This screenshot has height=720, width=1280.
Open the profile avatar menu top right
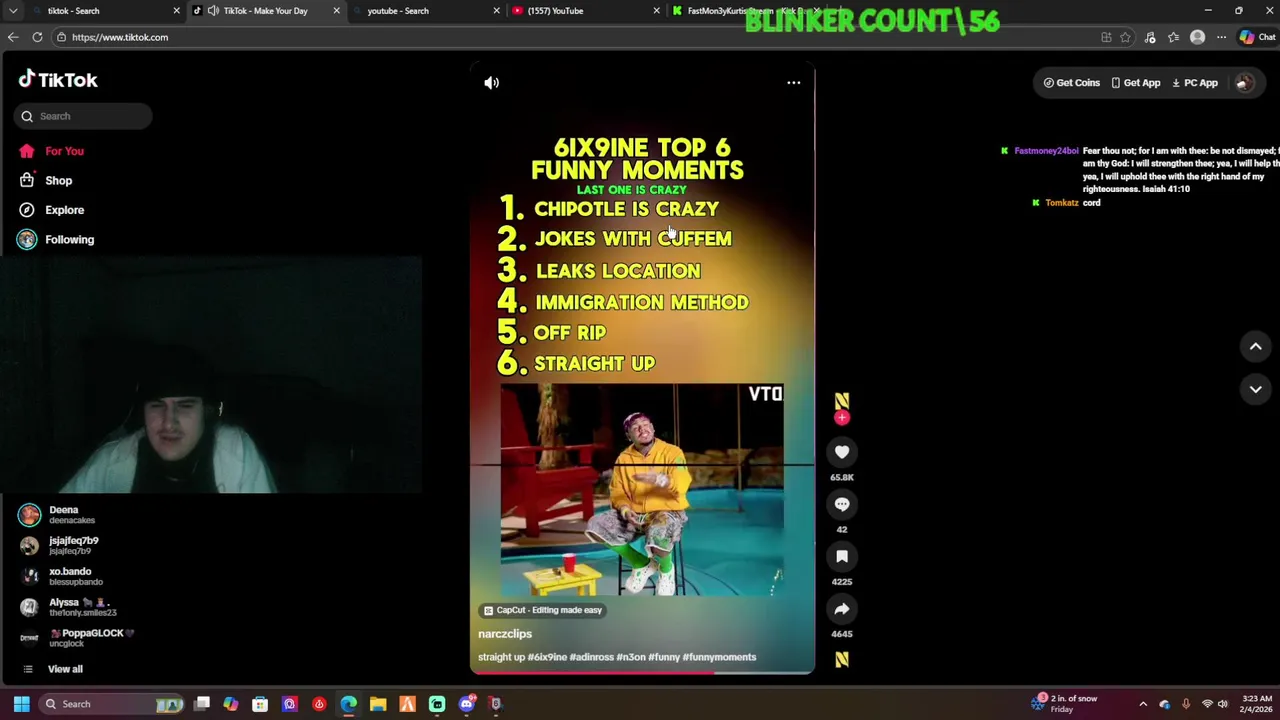1244,83
